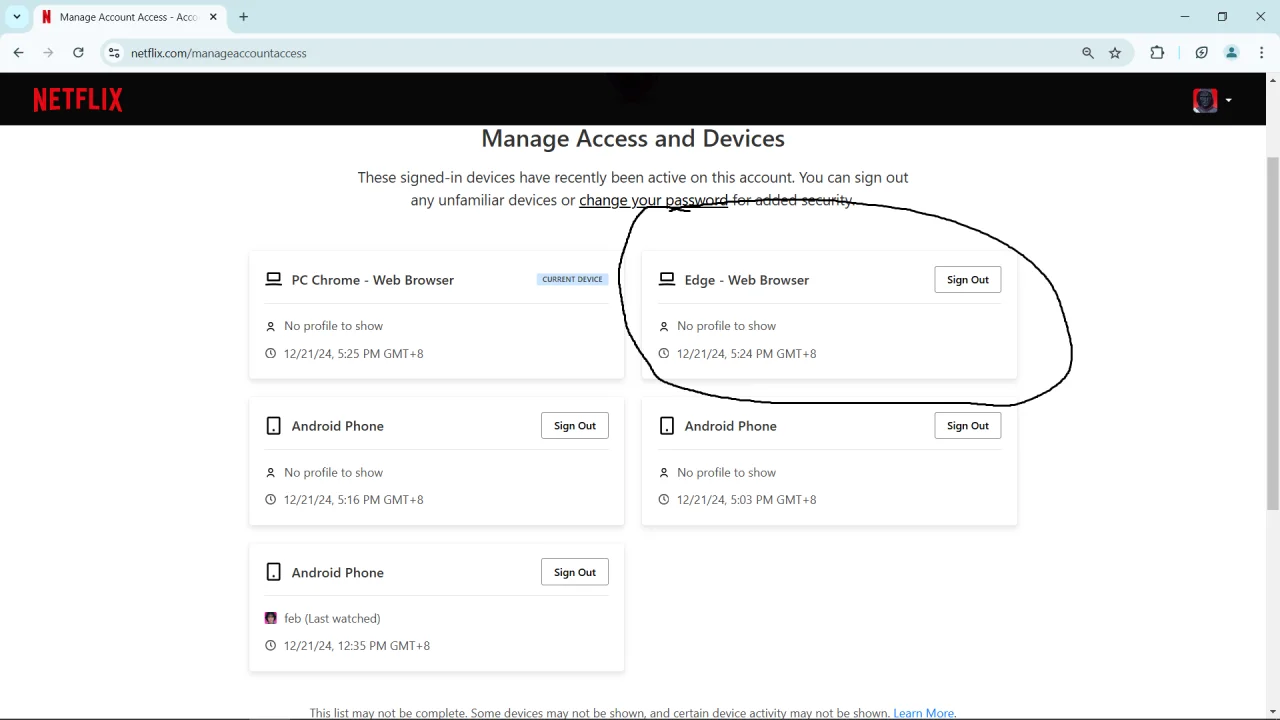
Task: Click phone icon of 5:03 PM Android Phone
Action: tap(667, 426)
